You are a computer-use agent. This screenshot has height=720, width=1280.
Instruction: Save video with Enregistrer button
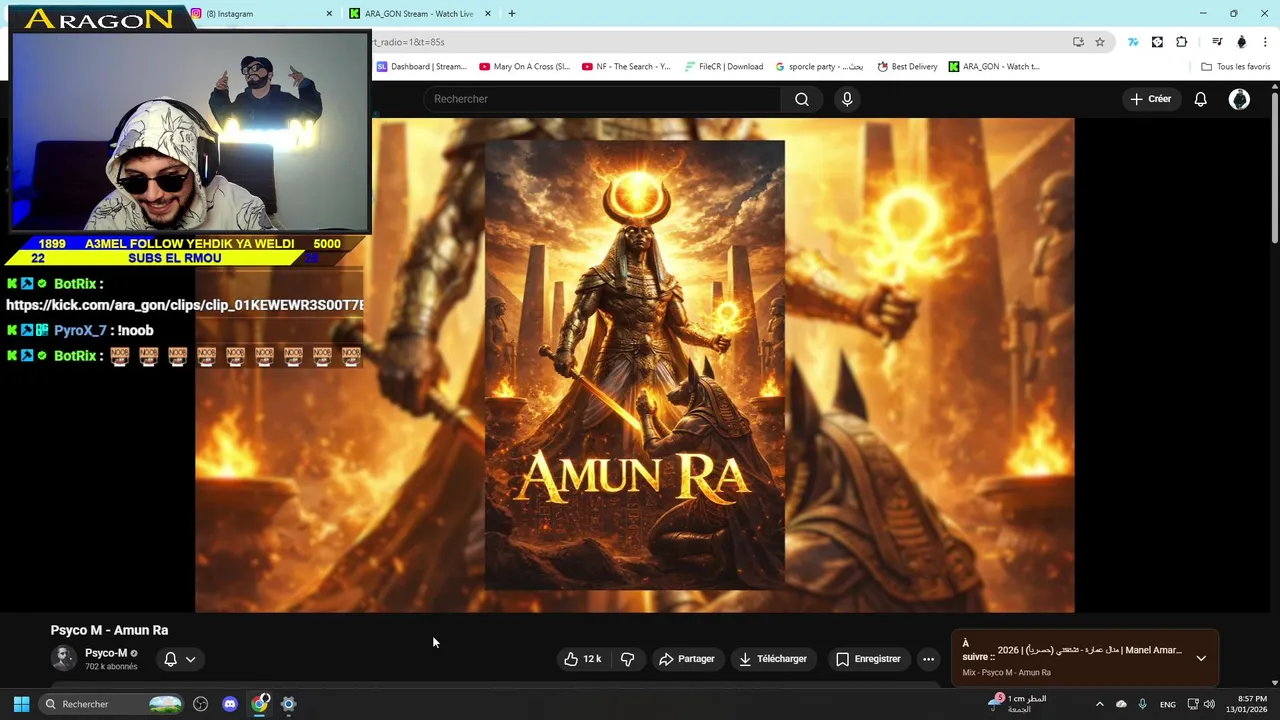click(868, 659)
